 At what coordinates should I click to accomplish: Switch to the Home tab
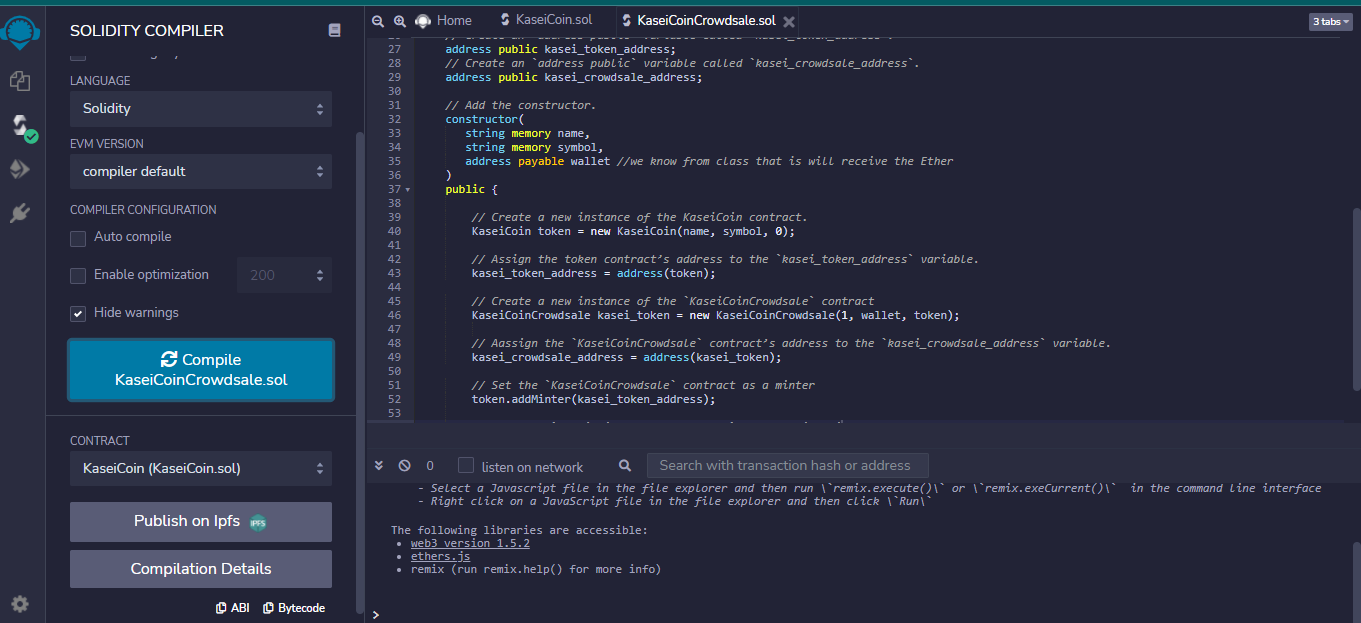(443, 20)
